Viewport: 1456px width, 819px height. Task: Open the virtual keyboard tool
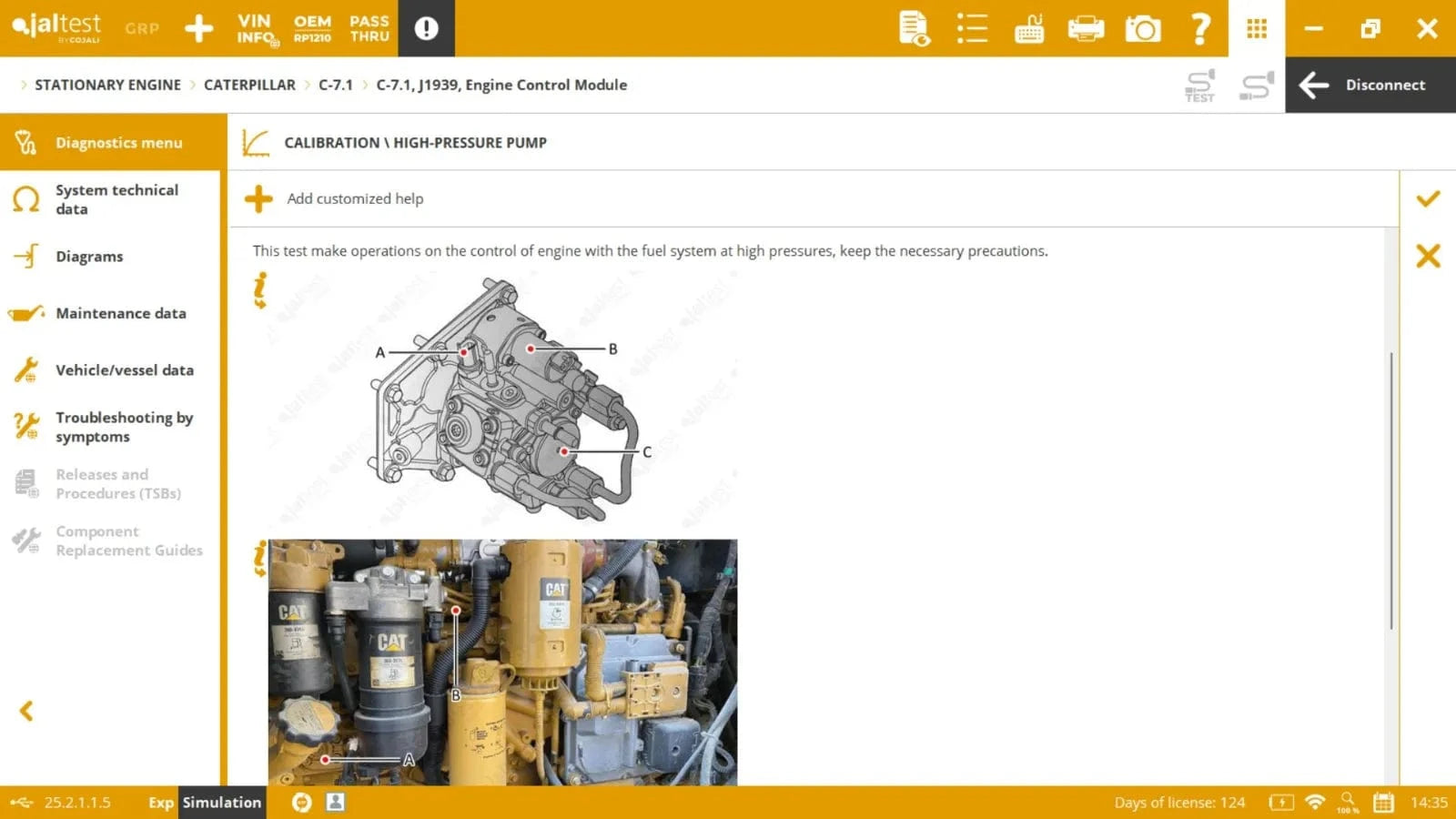coord(1027,28)
